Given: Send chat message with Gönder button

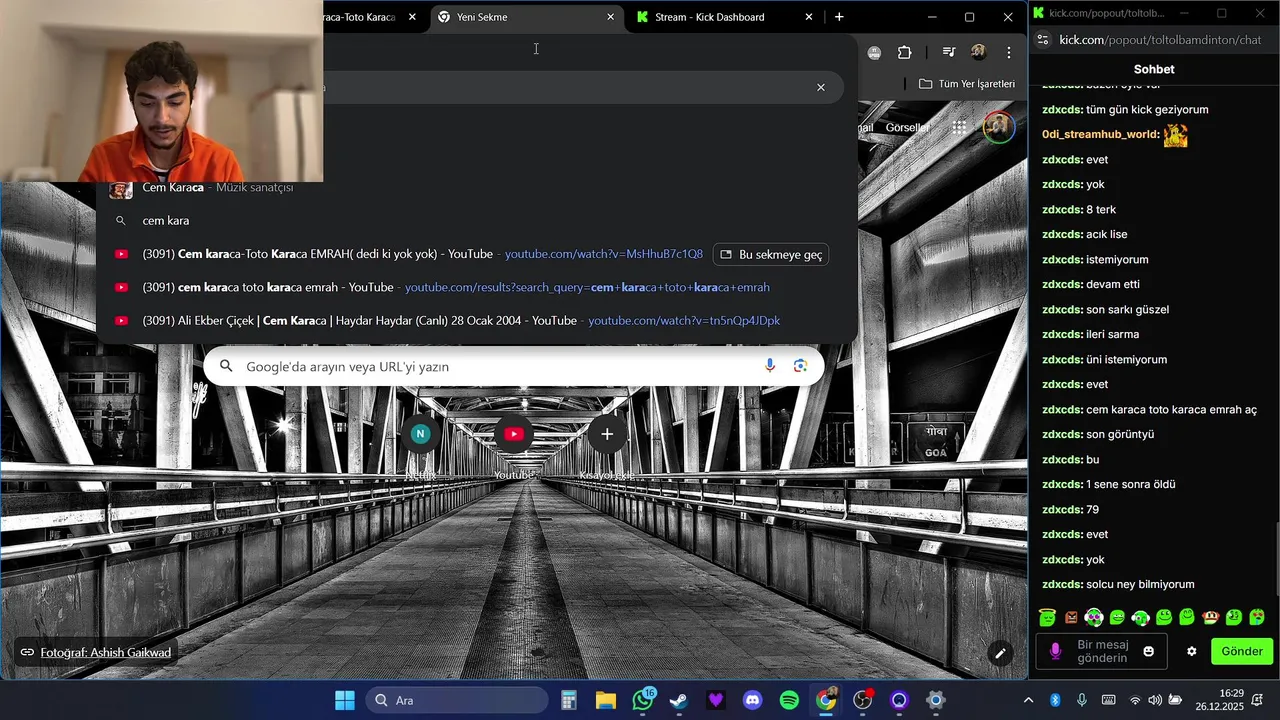Looking at the screenshot, I should click(x=1242, y=651).
